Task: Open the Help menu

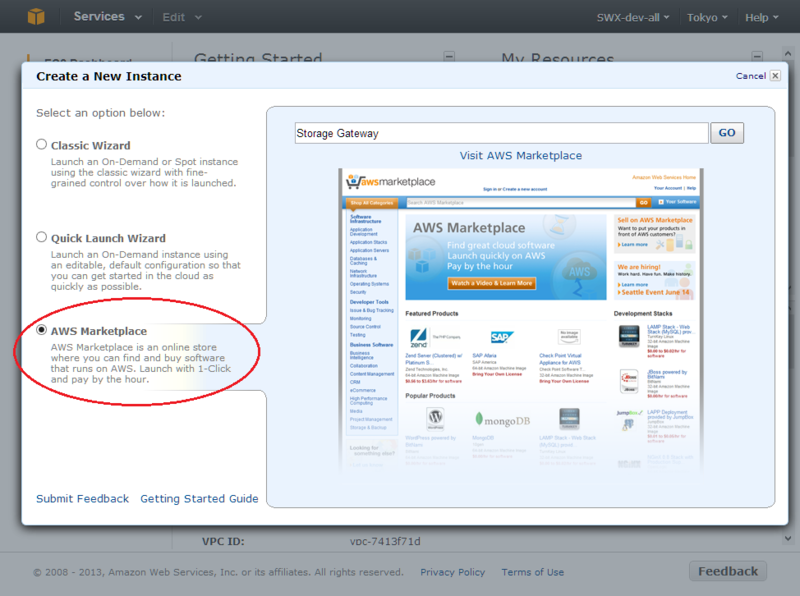Action: (761, 17)
